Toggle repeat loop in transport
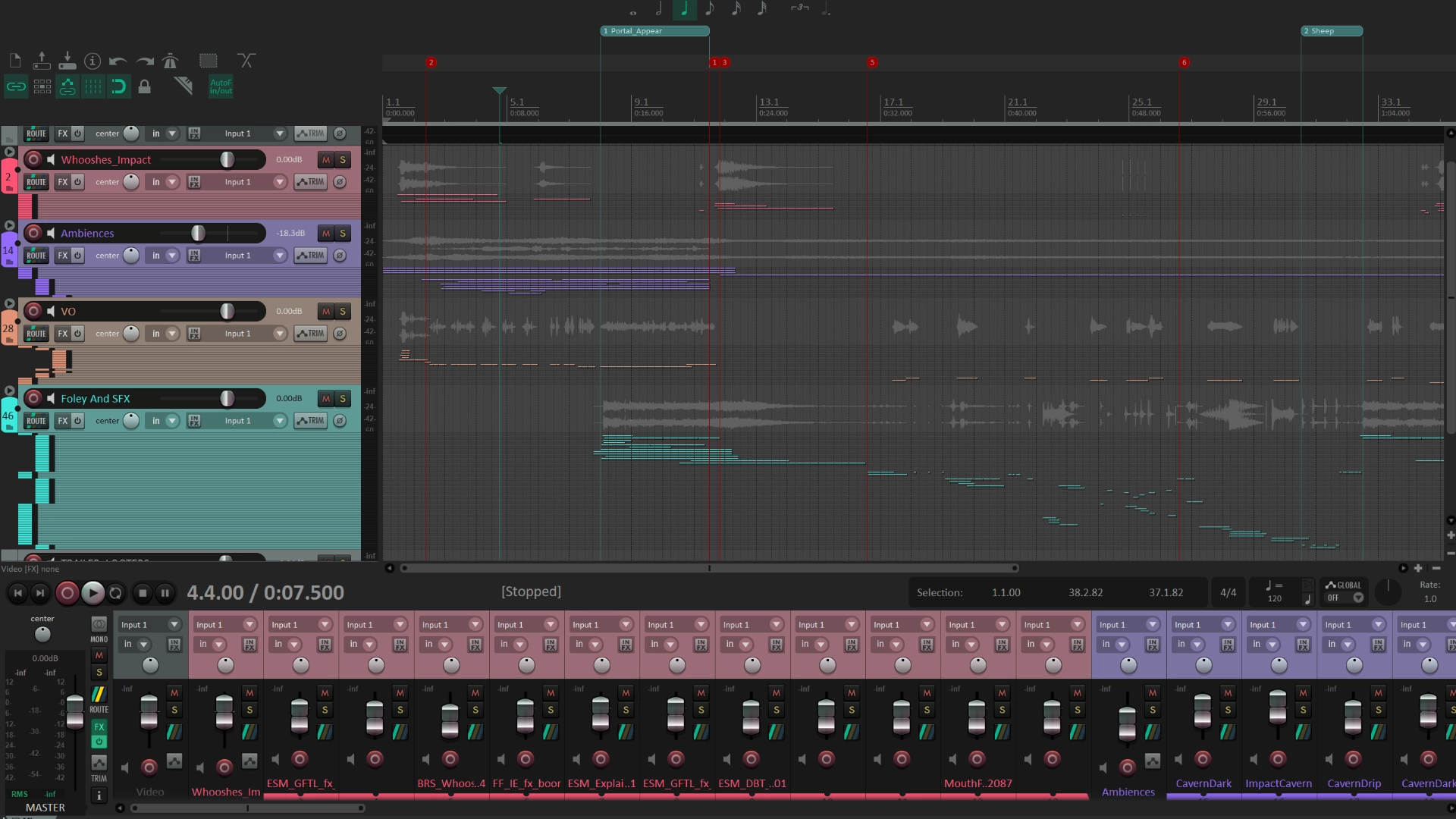Image resolution: width=1456 pixels, height=819 pixels. coord(116,593)
